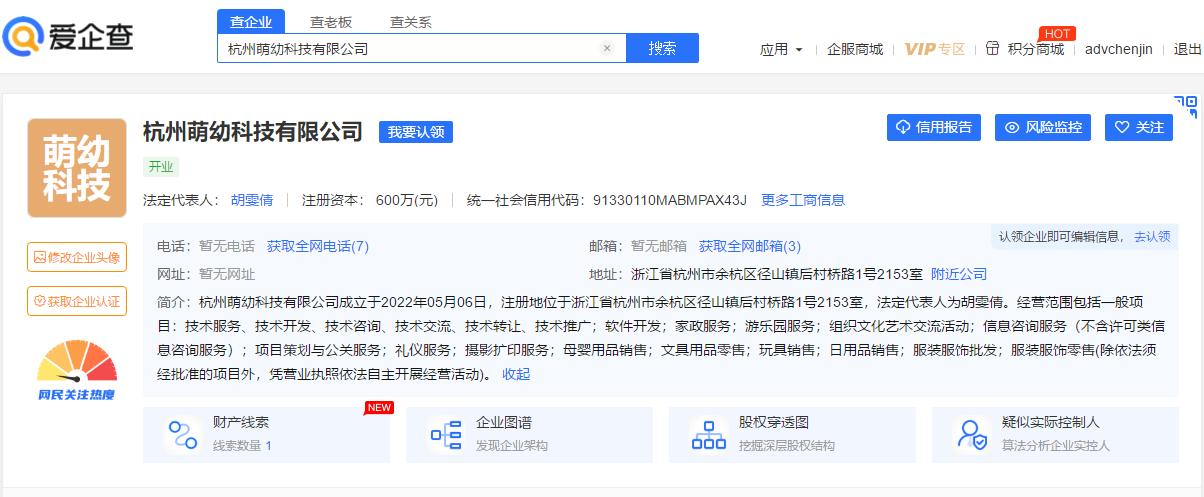Click the registered capital 600万(元)

pyautogui.click(x=406, y=200)
